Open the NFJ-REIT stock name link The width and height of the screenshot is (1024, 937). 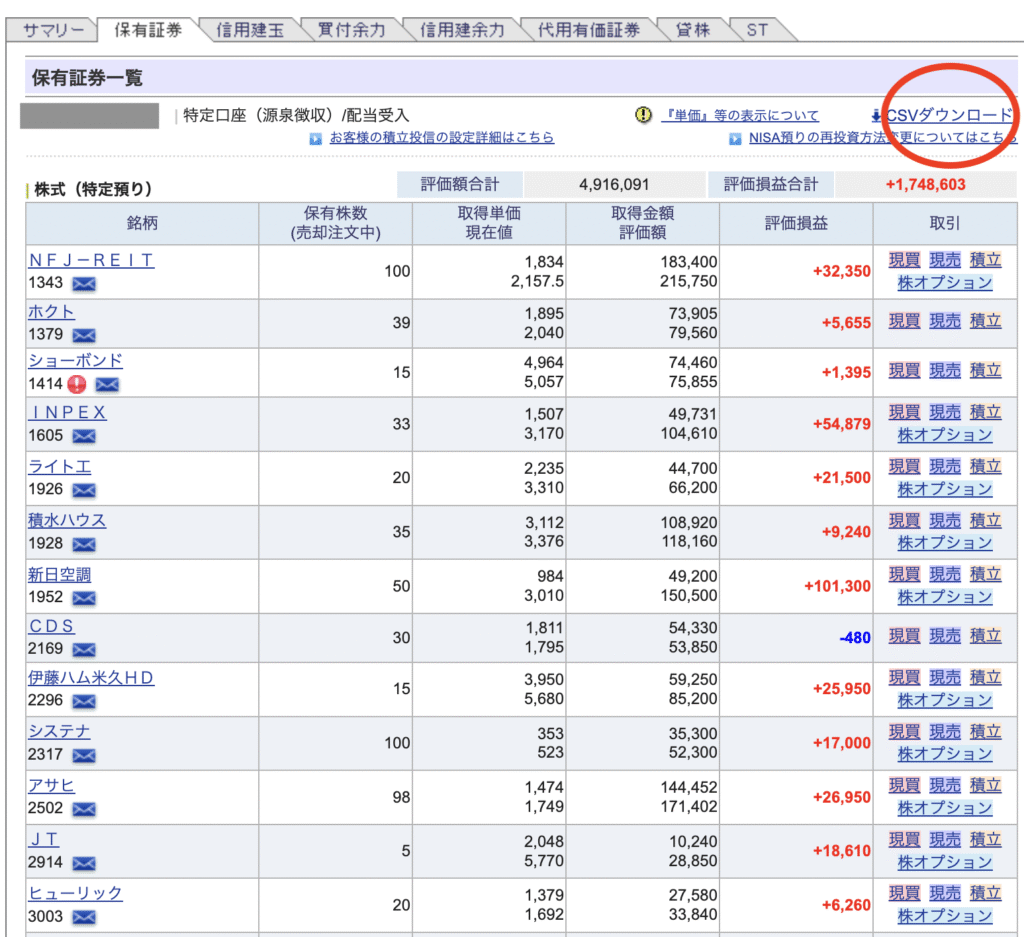(91, 260)
